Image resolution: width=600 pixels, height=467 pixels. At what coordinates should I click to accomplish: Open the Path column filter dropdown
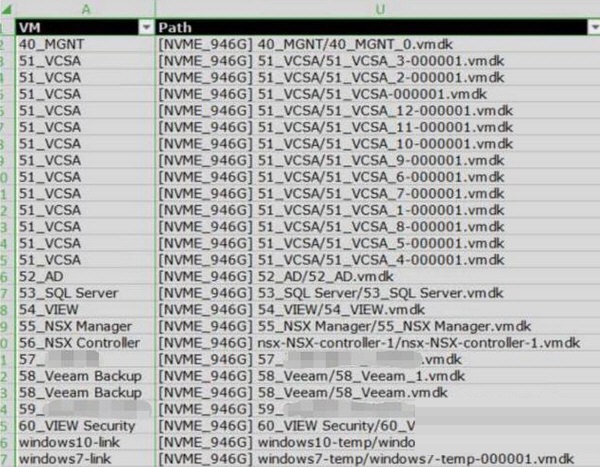(x=594, y=28)
